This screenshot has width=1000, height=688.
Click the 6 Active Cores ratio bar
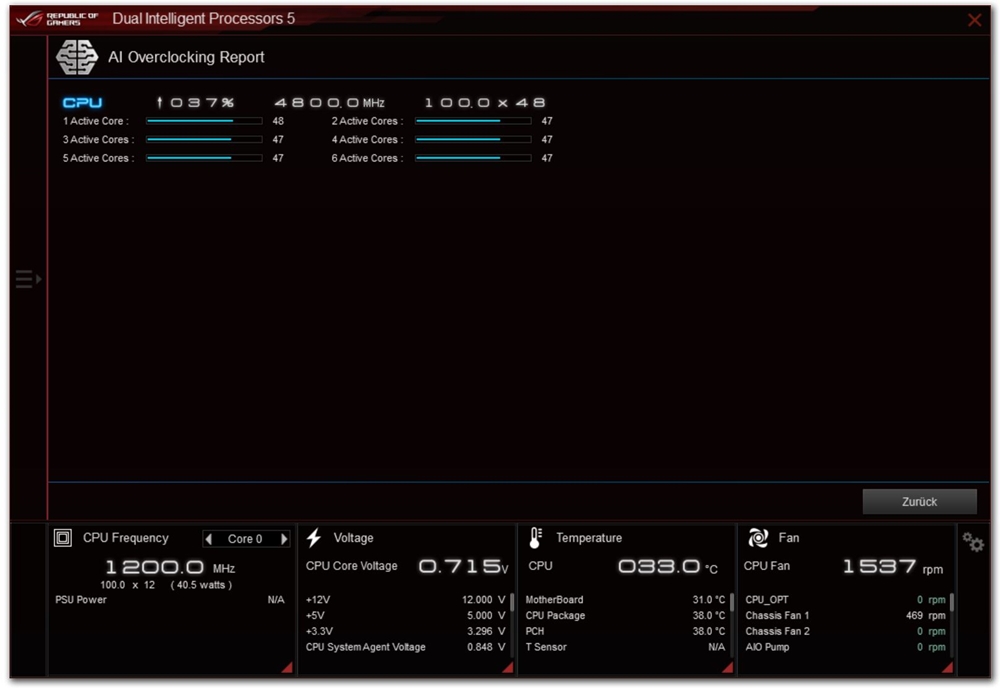click(x=473, y=157)
